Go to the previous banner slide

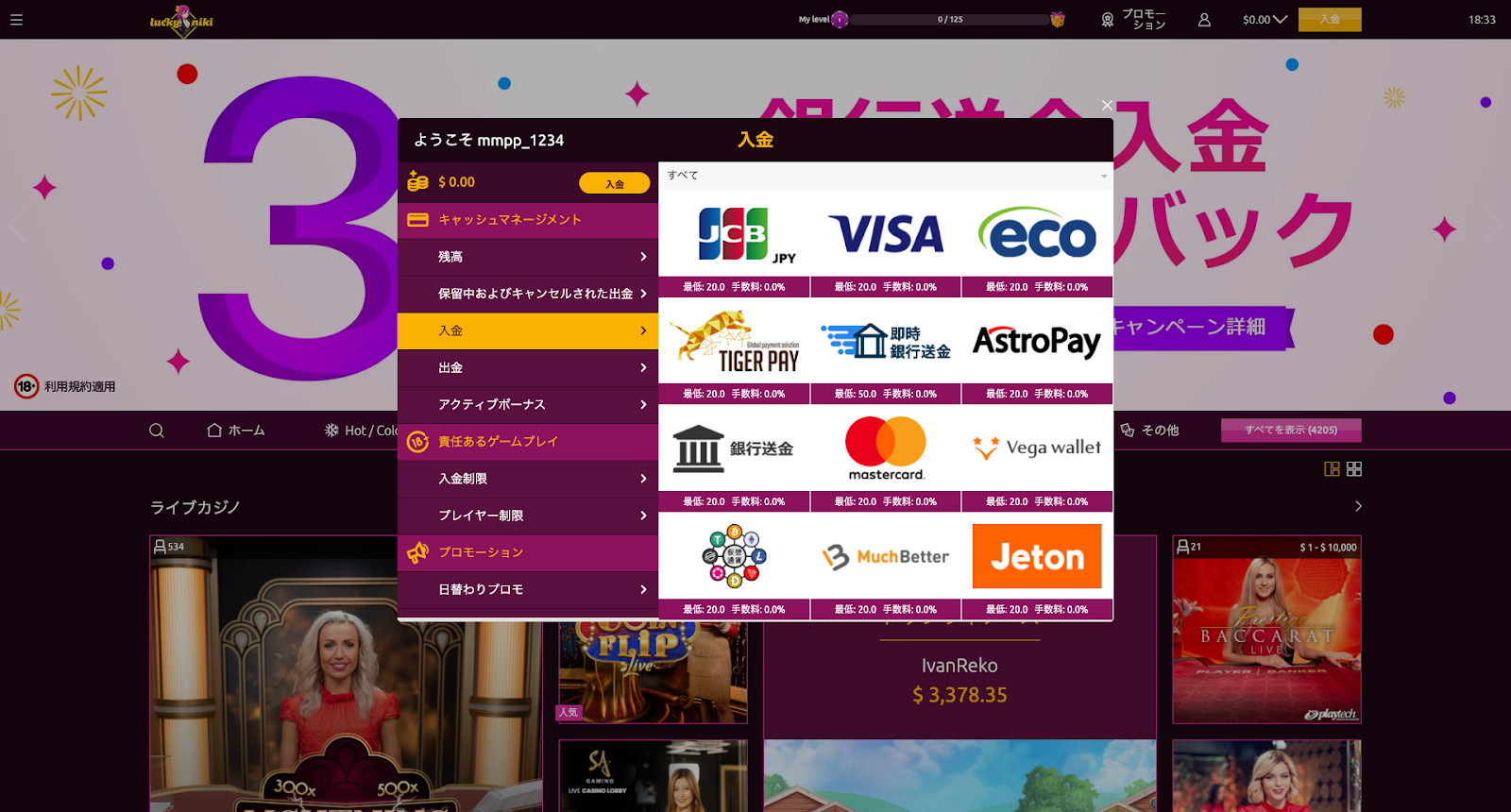click(x=16, y=226)
